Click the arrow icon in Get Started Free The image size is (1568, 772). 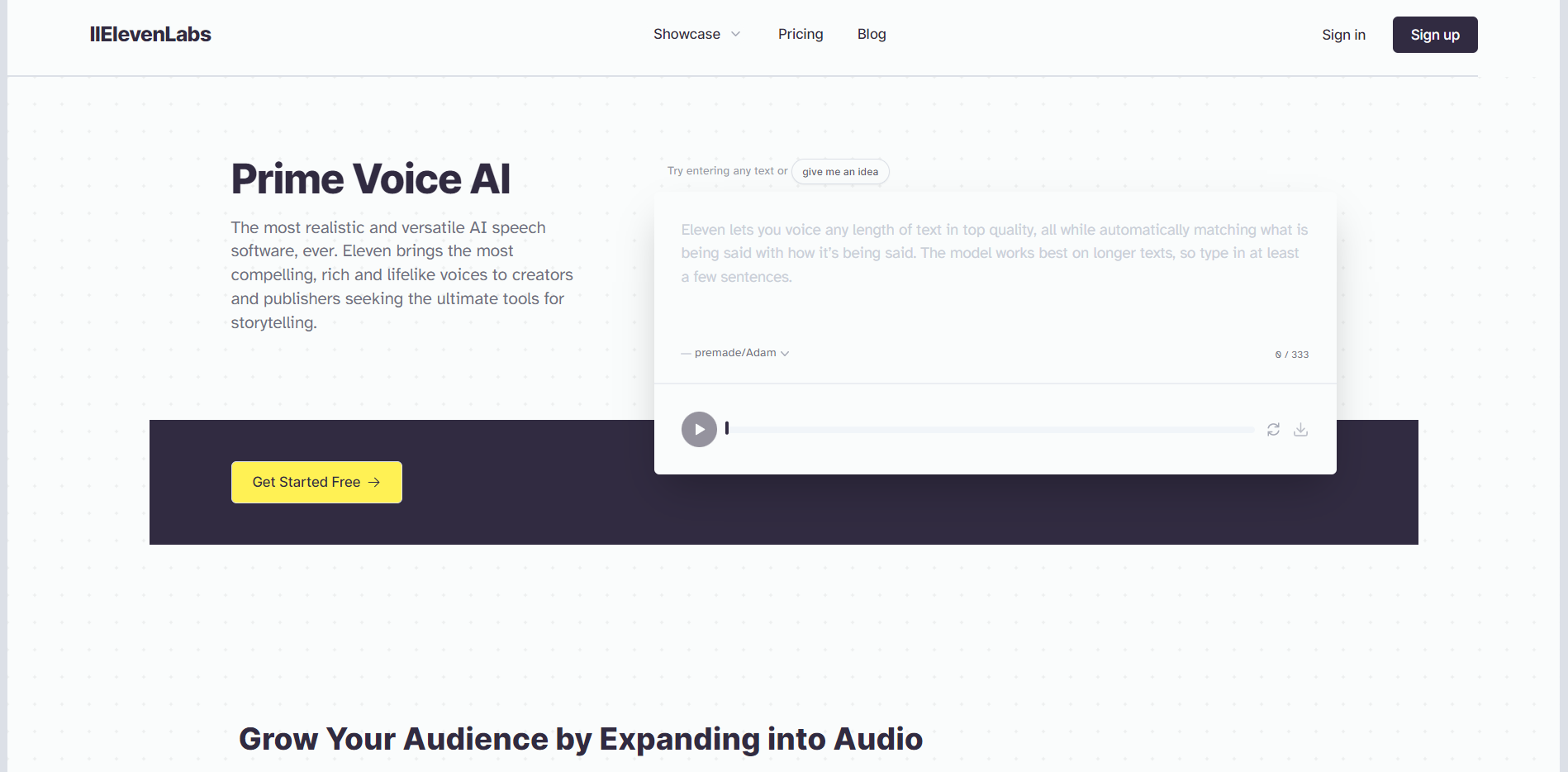coord(374,482)
